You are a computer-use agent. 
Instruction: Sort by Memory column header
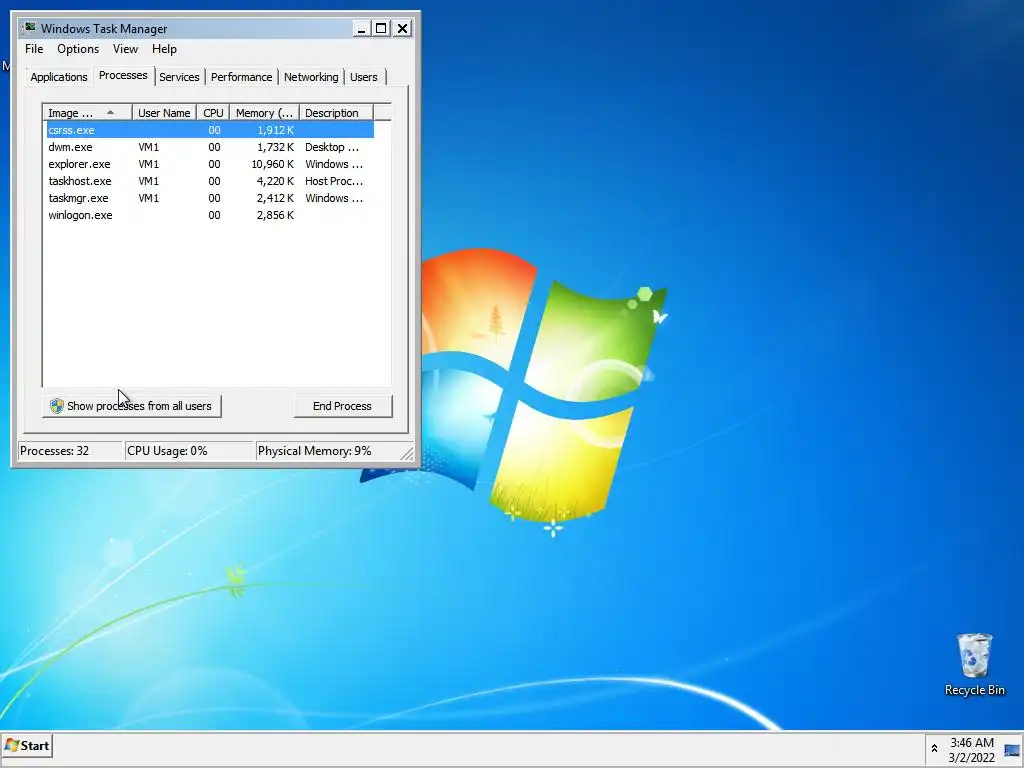tap(264, 112)
